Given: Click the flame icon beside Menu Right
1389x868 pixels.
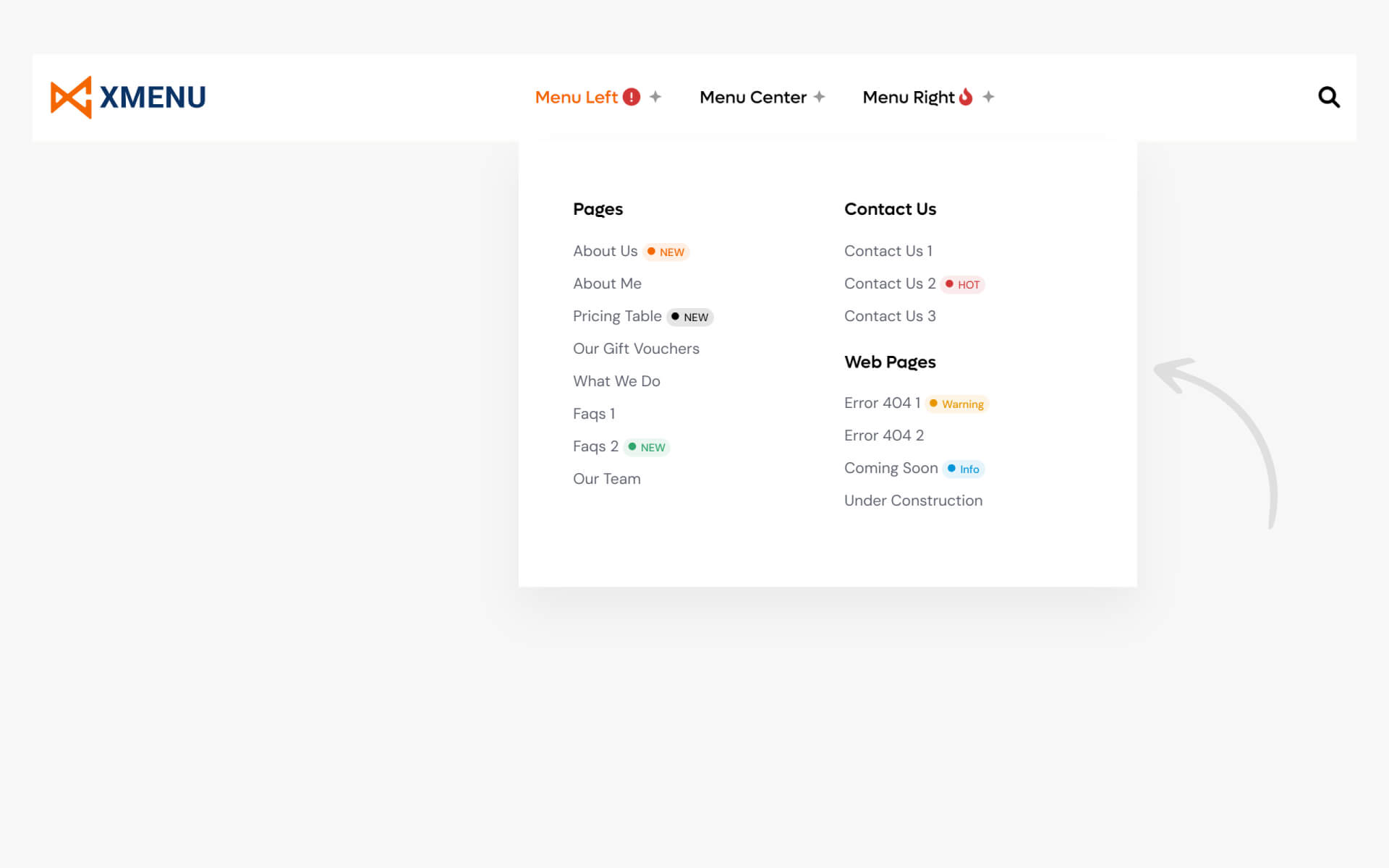Looking at the screenshot, I should click(x=966, y=97).
